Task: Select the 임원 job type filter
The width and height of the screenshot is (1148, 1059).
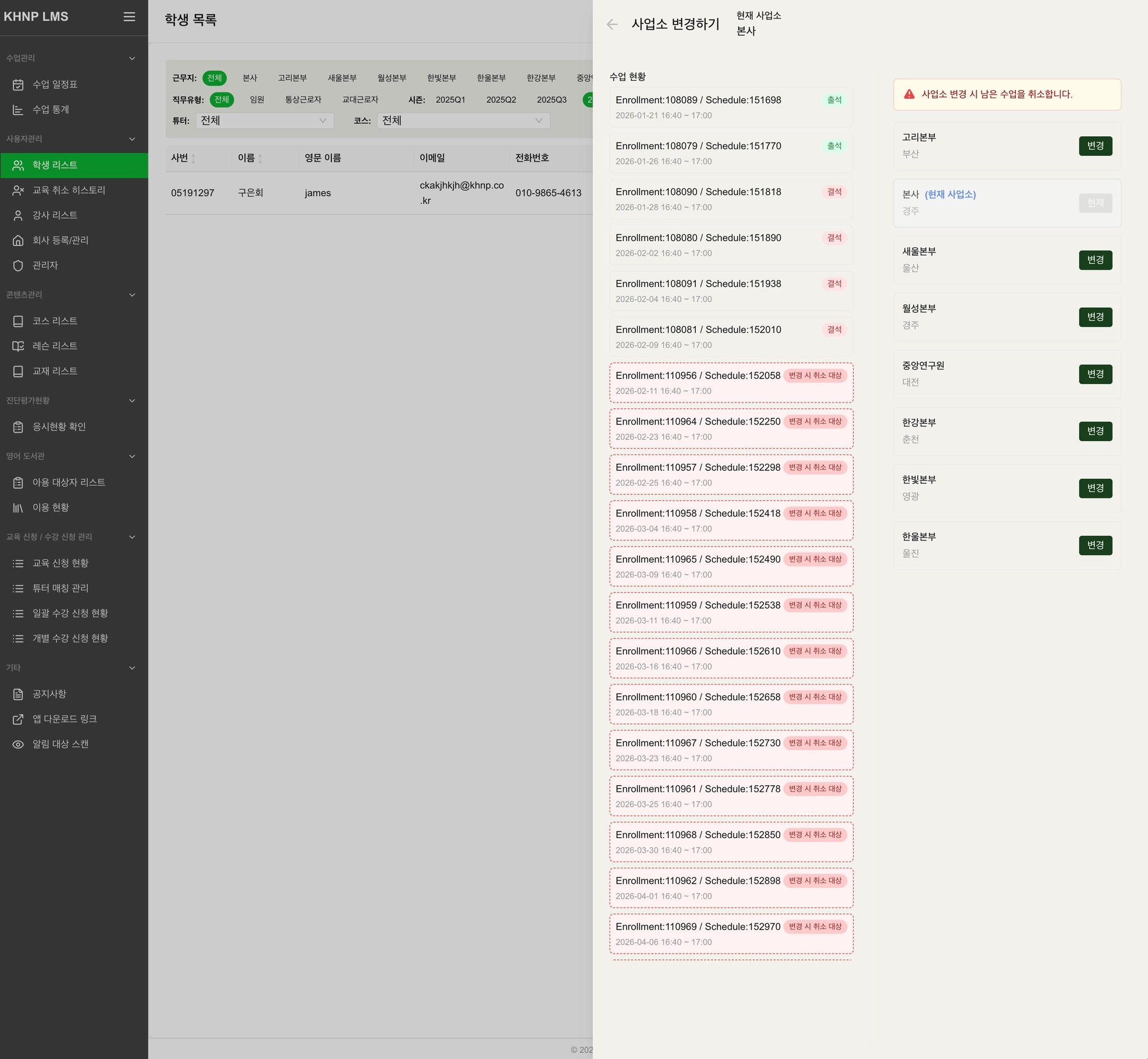Action: tap(257, 100)
